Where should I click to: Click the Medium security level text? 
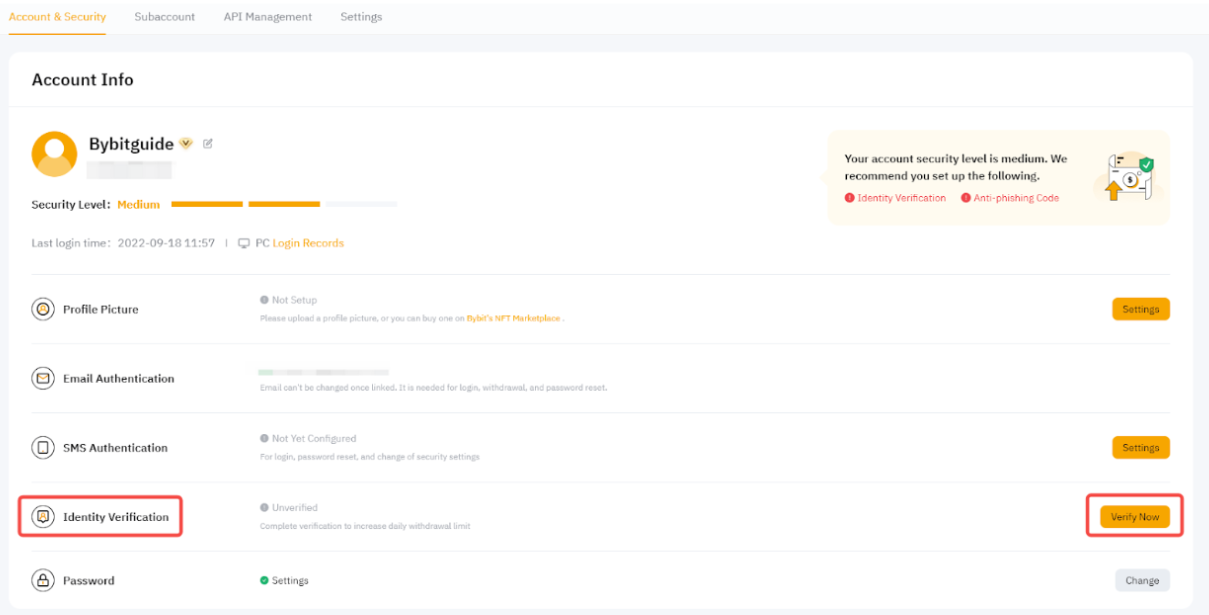click(139, 204)
